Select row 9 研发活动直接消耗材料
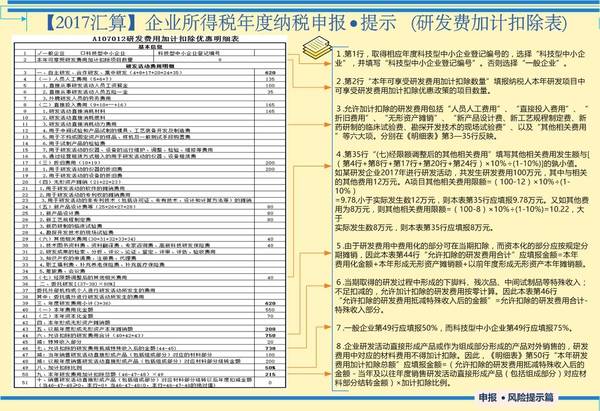600x411 pixels. coord(150,111)
